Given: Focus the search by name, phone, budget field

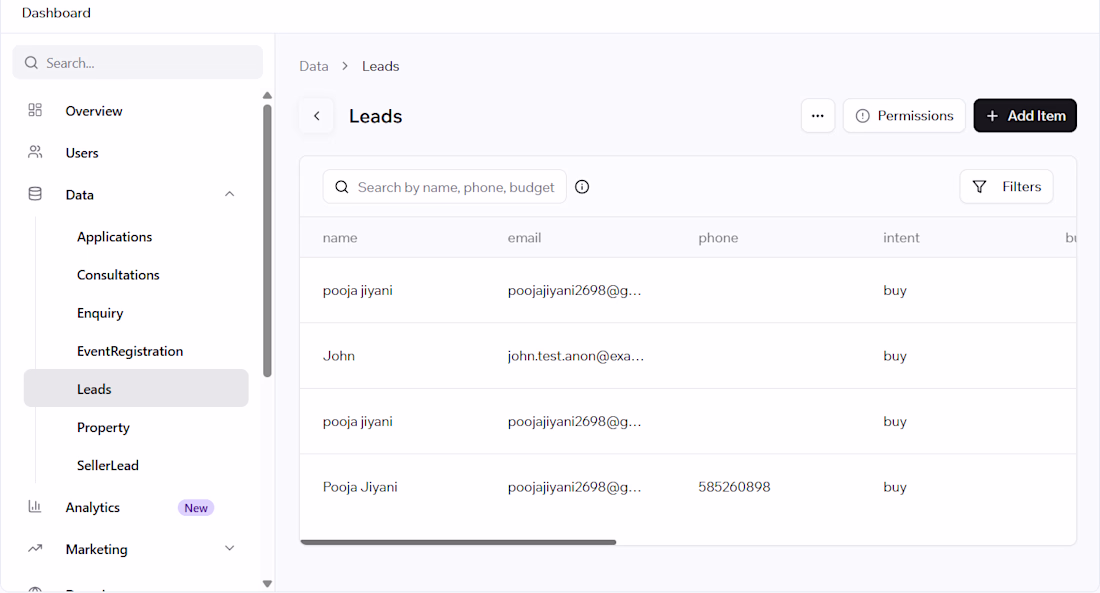Looking at the screenshot, I should [x=445, y=187].
